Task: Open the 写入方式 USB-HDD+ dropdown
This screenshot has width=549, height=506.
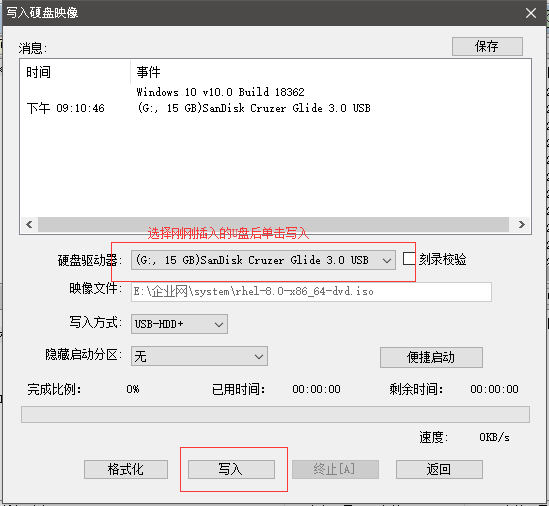Action: [179, 324]
